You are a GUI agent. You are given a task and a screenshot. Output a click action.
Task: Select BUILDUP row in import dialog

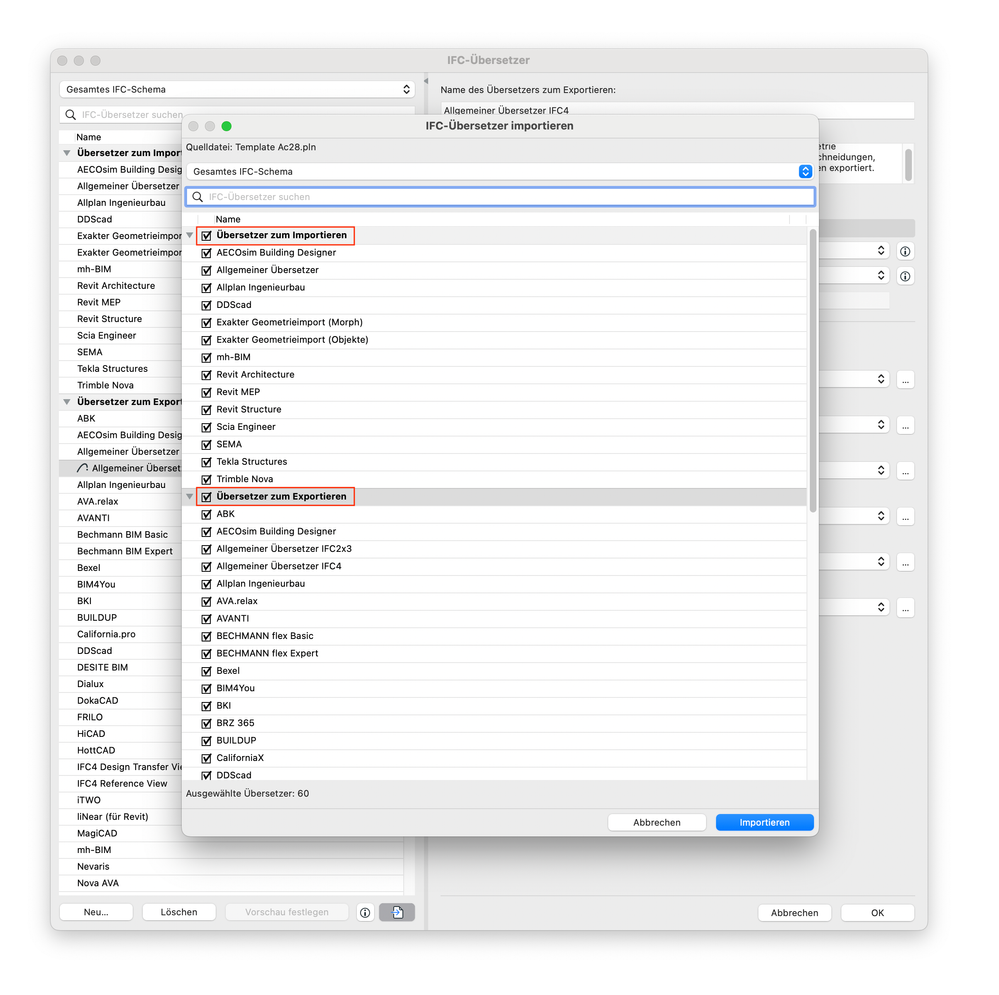(494, 741)
